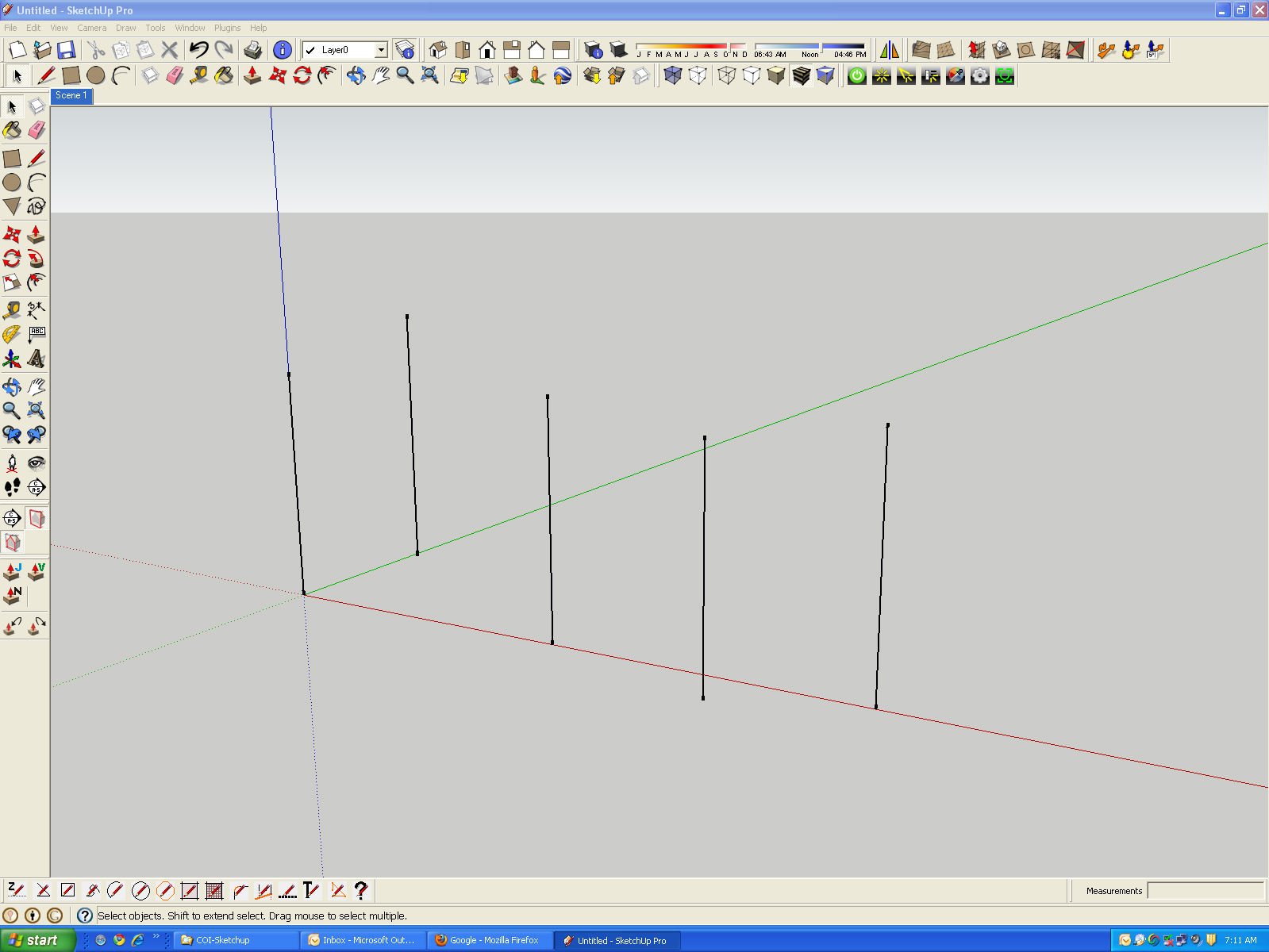Screen dimensions: 1269x952
Task: Select the Axes tool in the left toolbox
Action: pyautogui.click(x=12, y=359)
